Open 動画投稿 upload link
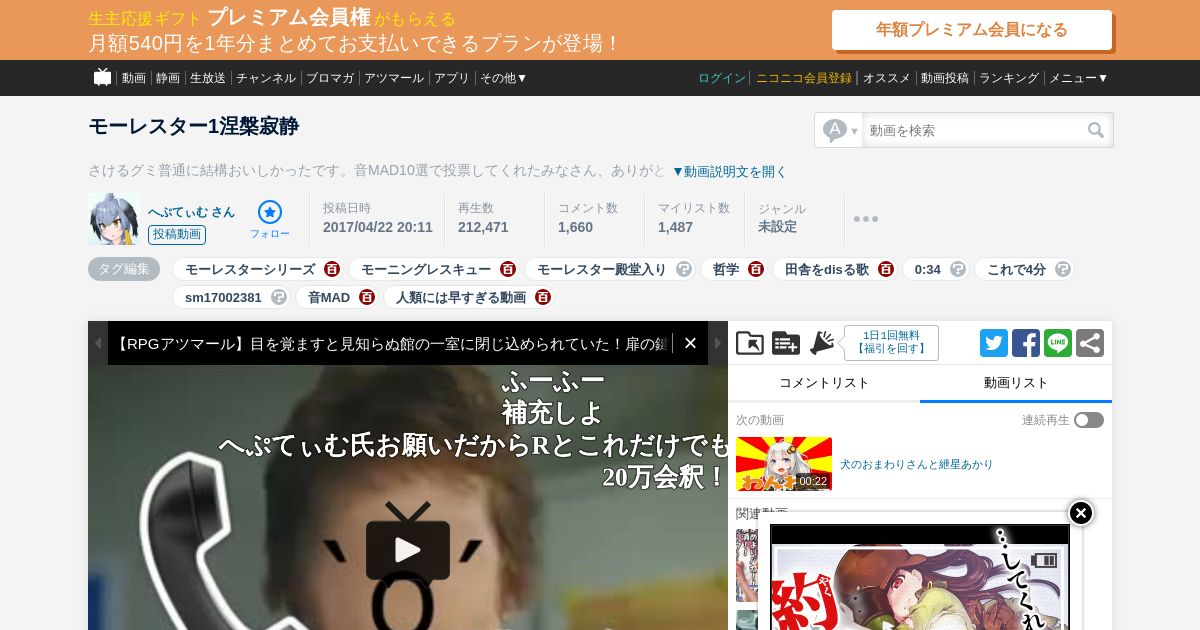1200x630 pixels. click(x=945, y=78)
